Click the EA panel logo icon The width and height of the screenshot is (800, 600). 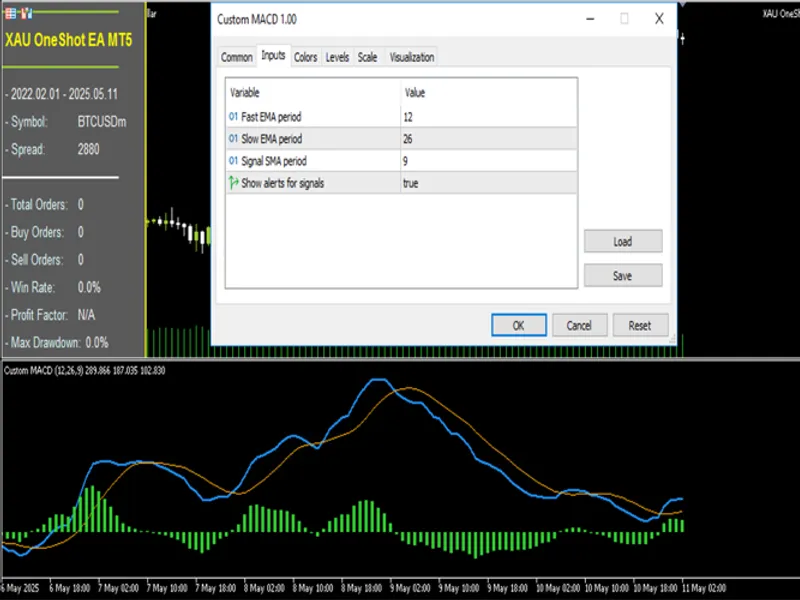tap(19, 13)
